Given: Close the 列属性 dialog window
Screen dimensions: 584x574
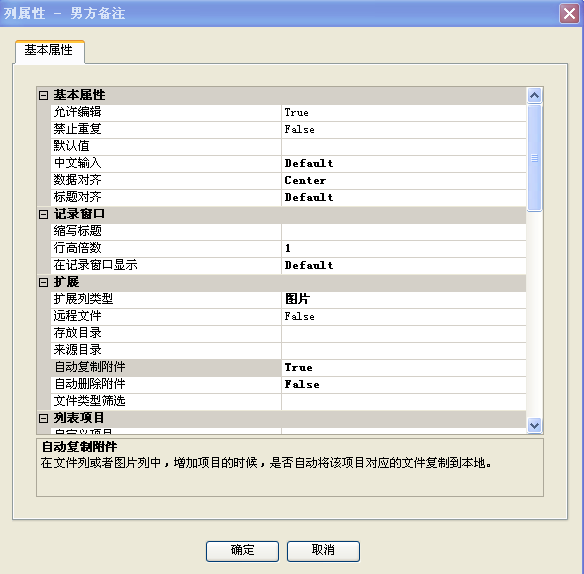Looking at the screenshot, I should (569, 13).
